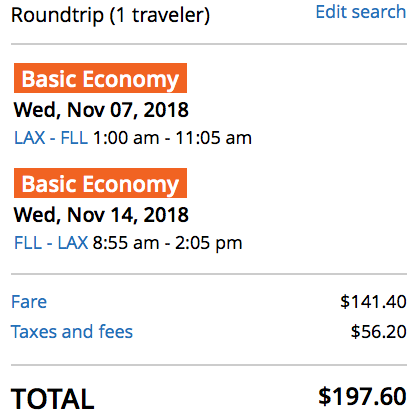Viewport: 418px width, 418px height.
Task: Open the LAX link in the outbound route
Action: coord(30,138)
